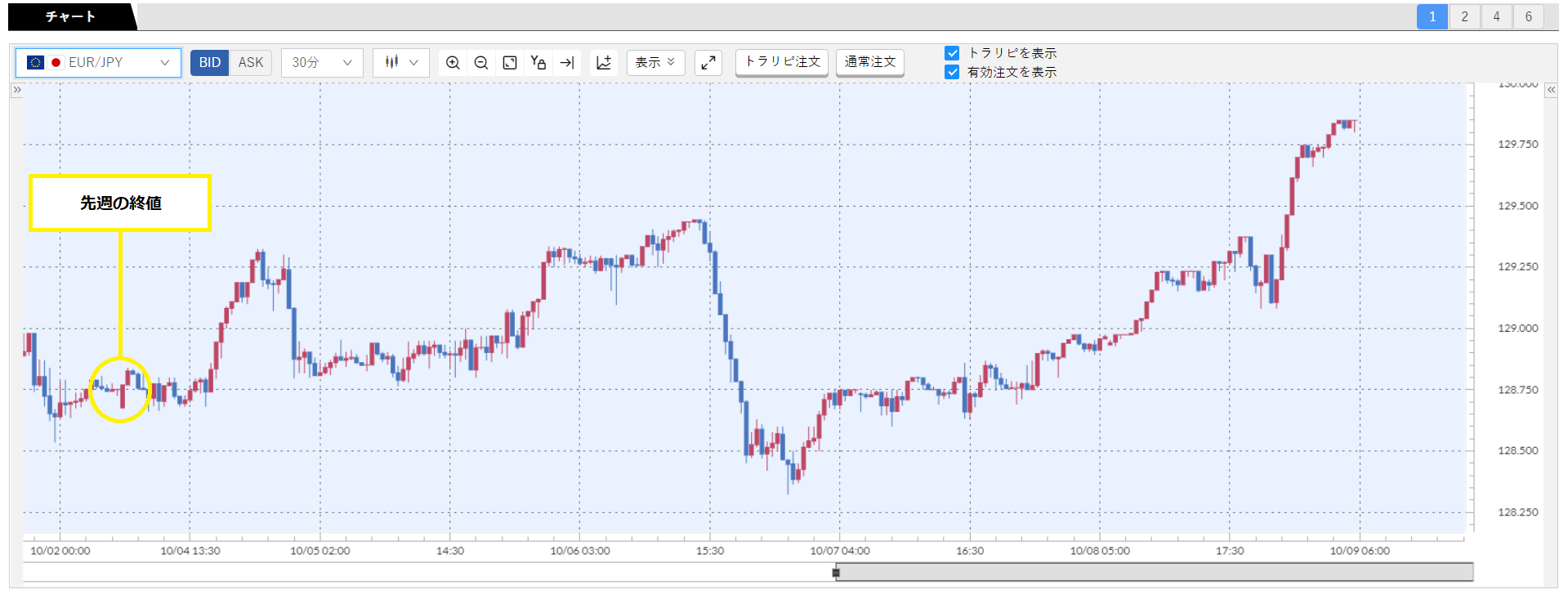Uncheck 有効注文を表示 checkbox
The image size is (1568, 594).
[x=952, y=72]
